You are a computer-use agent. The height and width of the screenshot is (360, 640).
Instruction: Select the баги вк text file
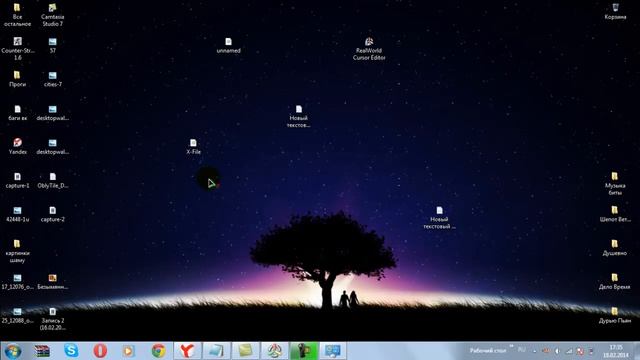pyautogui.click(x=18, y=113)
